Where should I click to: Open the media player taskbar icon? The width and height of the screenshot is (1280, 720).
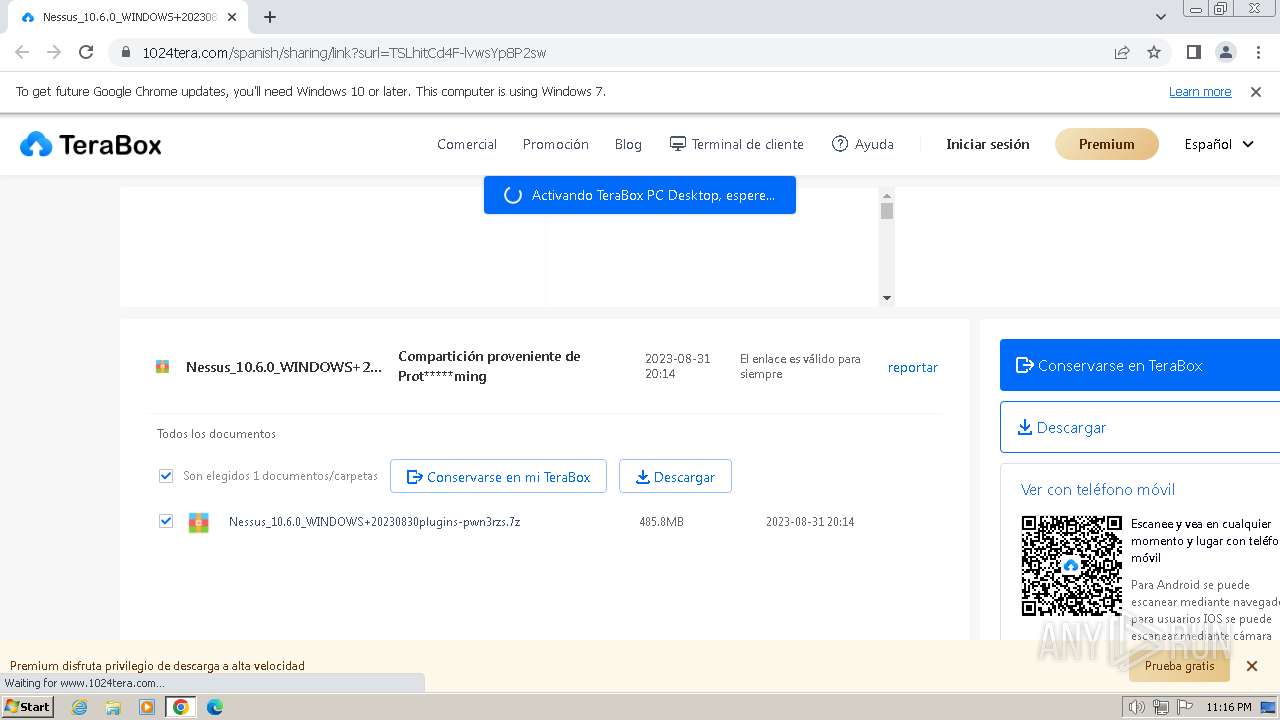(x=147, y=707)
